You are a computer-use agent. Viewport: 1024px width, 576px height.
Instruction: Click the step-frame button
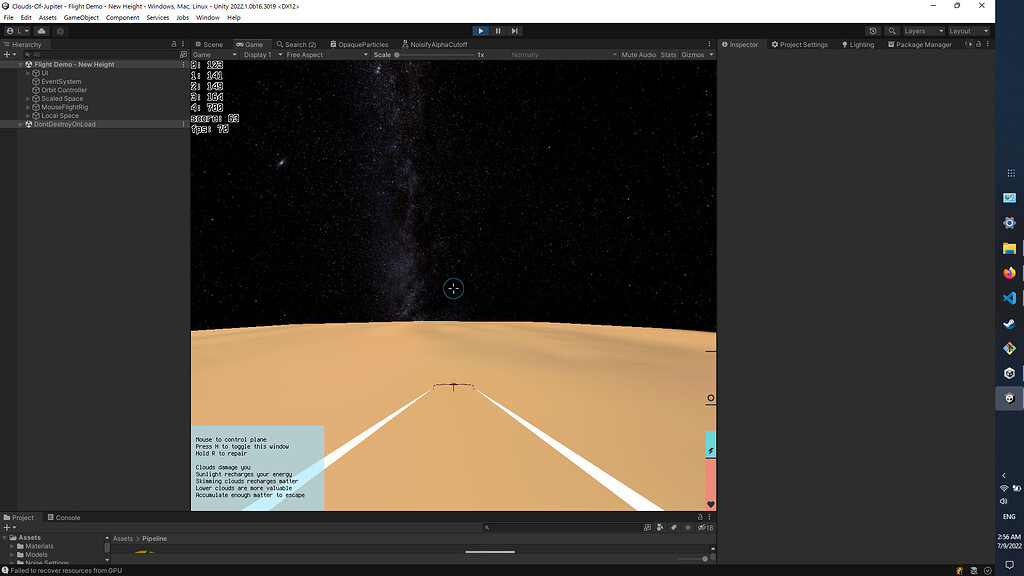[514, 30]
